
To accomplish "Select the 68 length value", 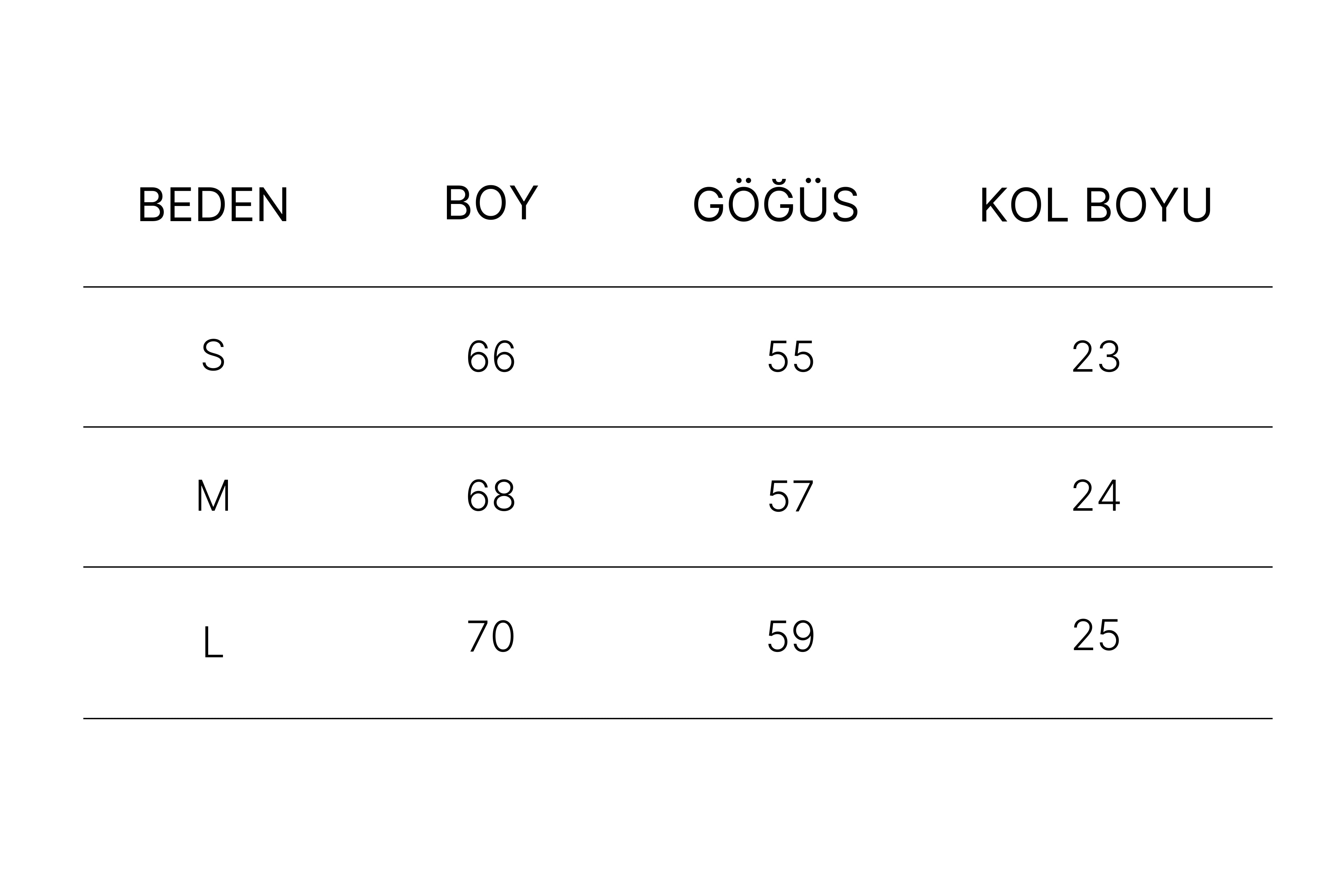I will [x=491, y=495].
